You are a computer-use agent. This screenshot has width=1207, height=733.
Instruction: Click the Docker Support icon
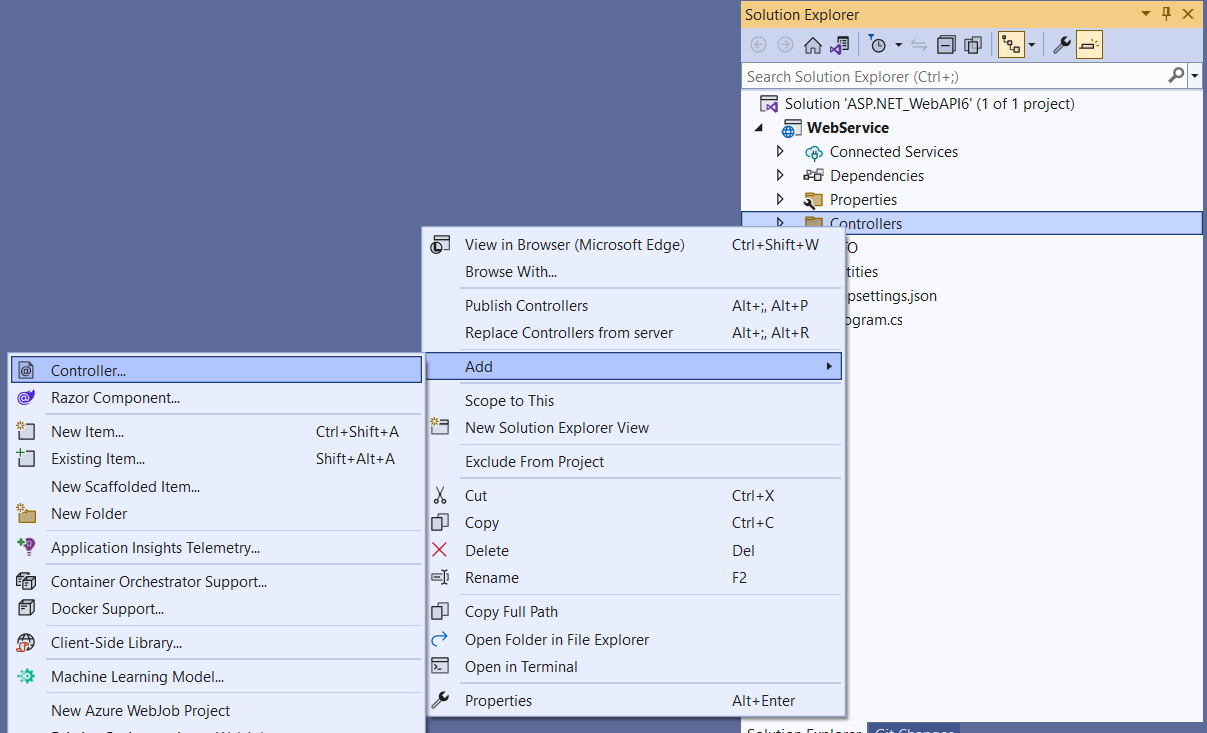(x=26, y=608)
